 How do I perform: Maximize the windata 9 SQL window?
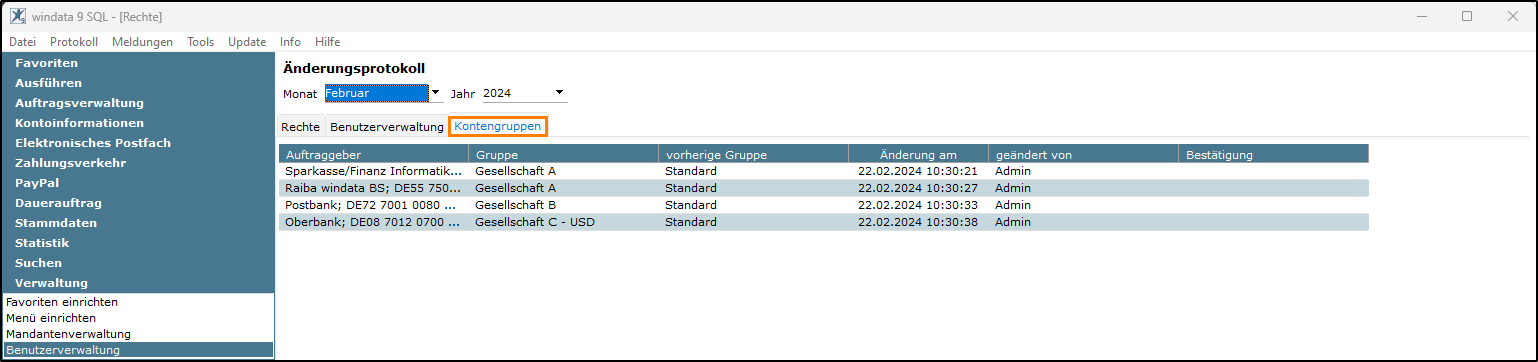click(x=1467, y=16)
